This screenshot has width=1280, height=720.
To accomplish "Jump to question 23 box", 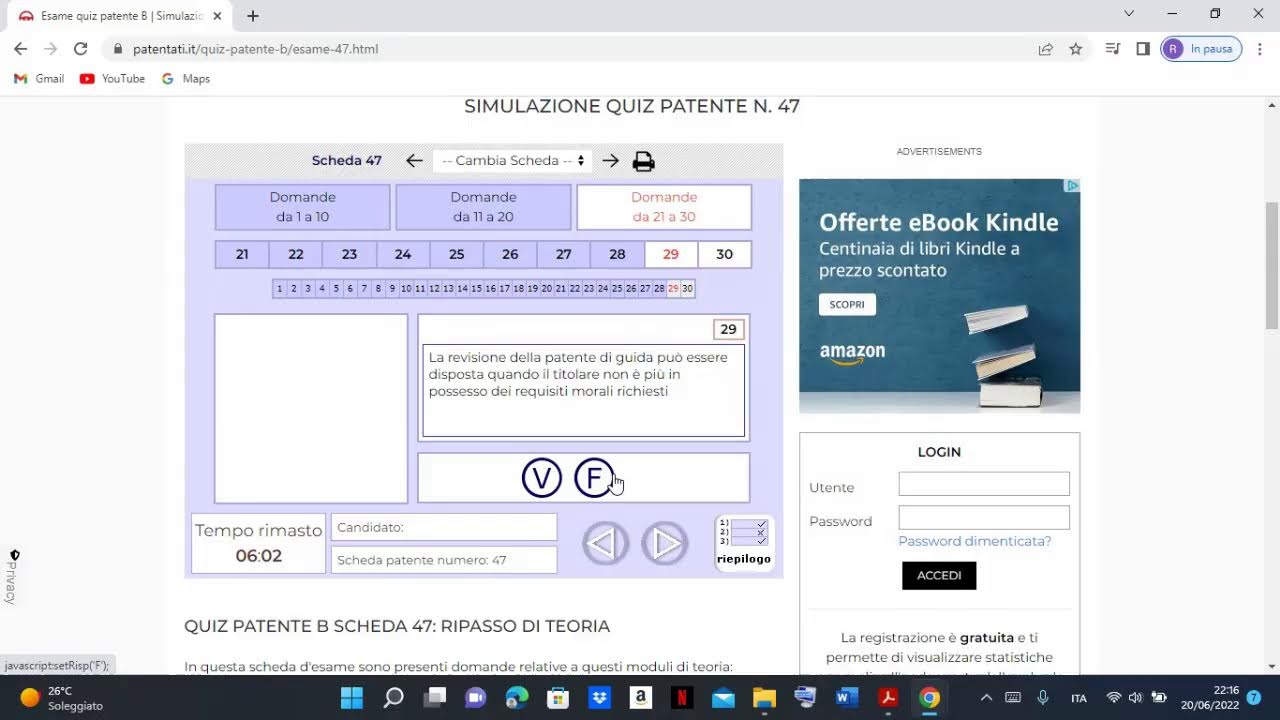I will click(x=349, y=254).
